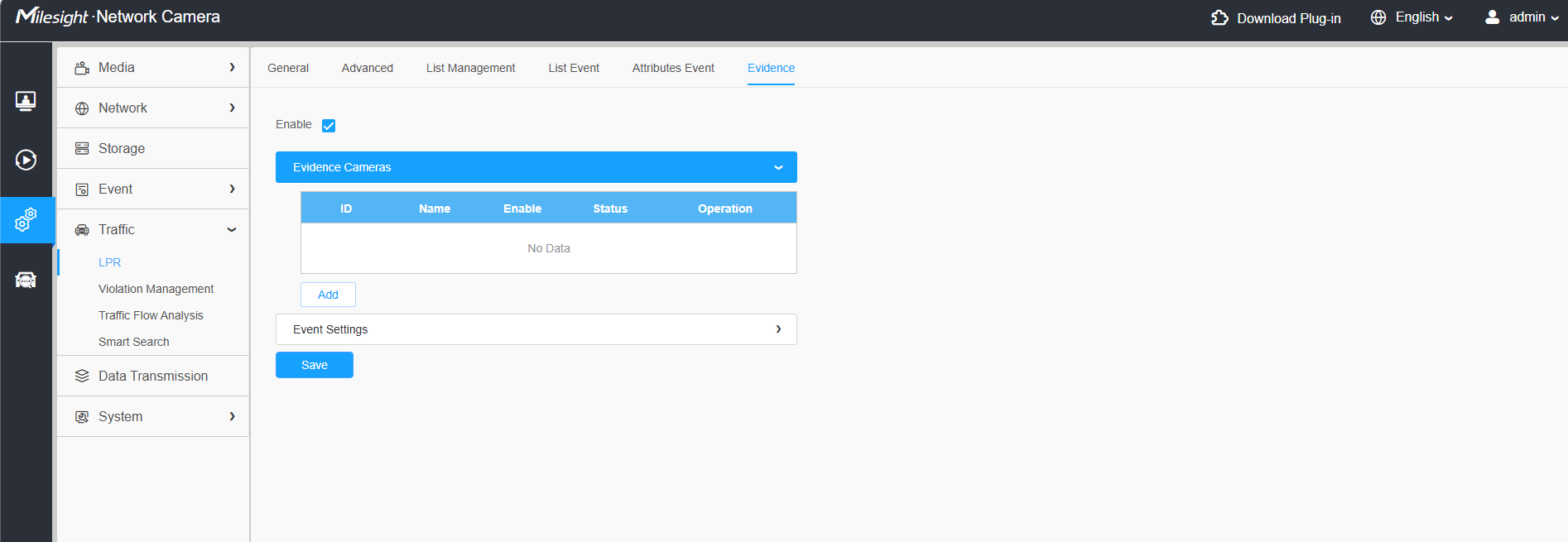Open Smart Search
Image resolution: width=1568 pixels, height=542 pixels.
coord(134,342)
